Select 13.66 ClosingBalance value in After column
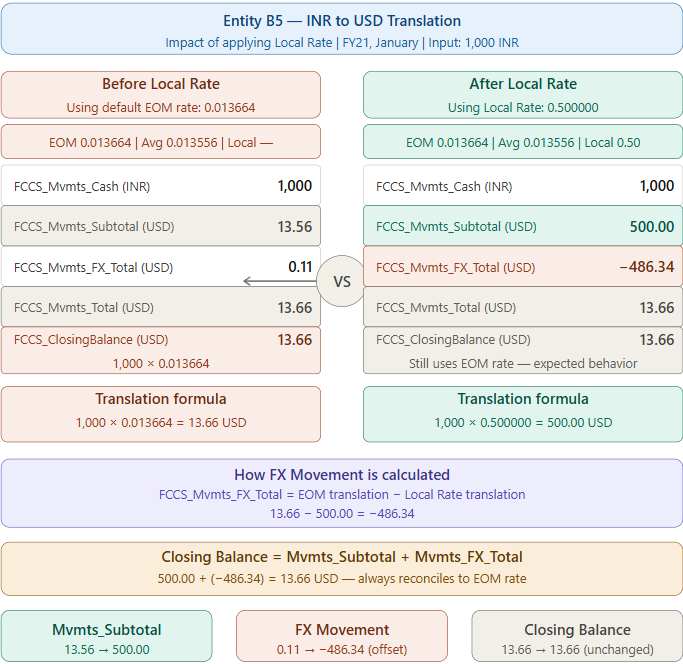 pyautogui.click(x=656, y=339)
